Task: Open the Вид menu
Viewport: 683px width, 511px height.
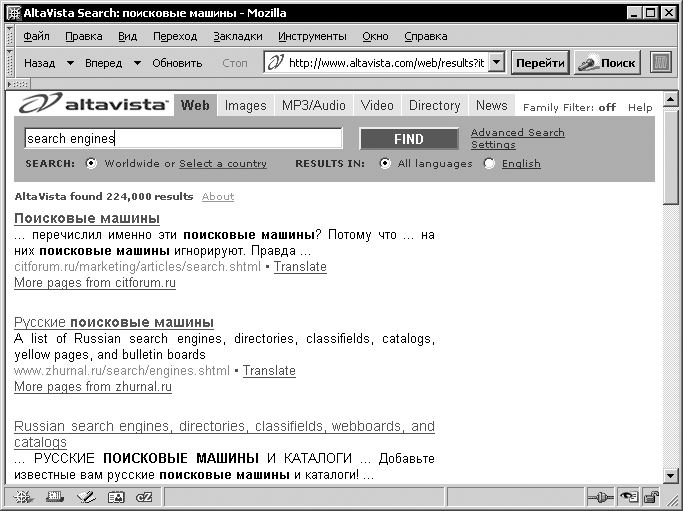Action: [128, 36]
